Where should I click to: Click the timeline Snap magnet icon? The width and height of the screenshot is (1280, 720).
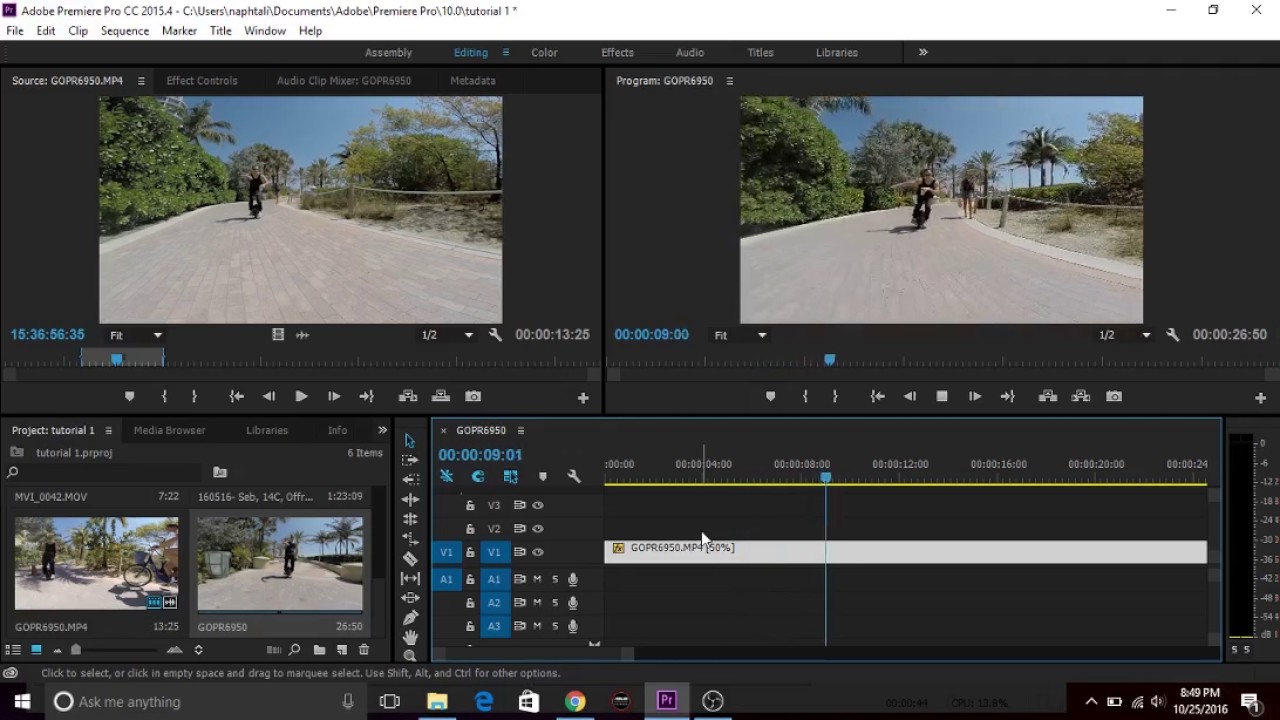click(478, 477)
